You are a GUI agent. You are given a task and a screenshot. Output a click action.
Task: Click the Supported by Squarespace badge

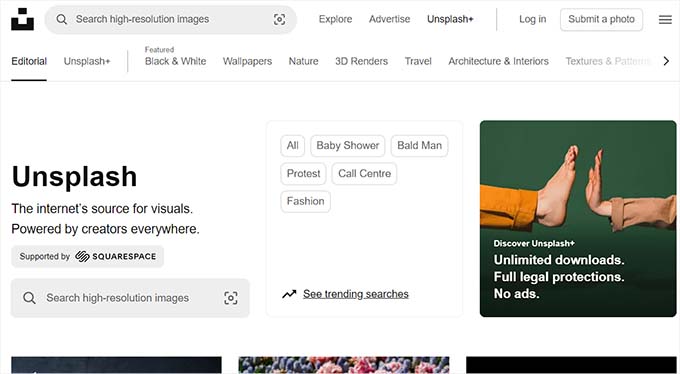[x=88, y=256]
